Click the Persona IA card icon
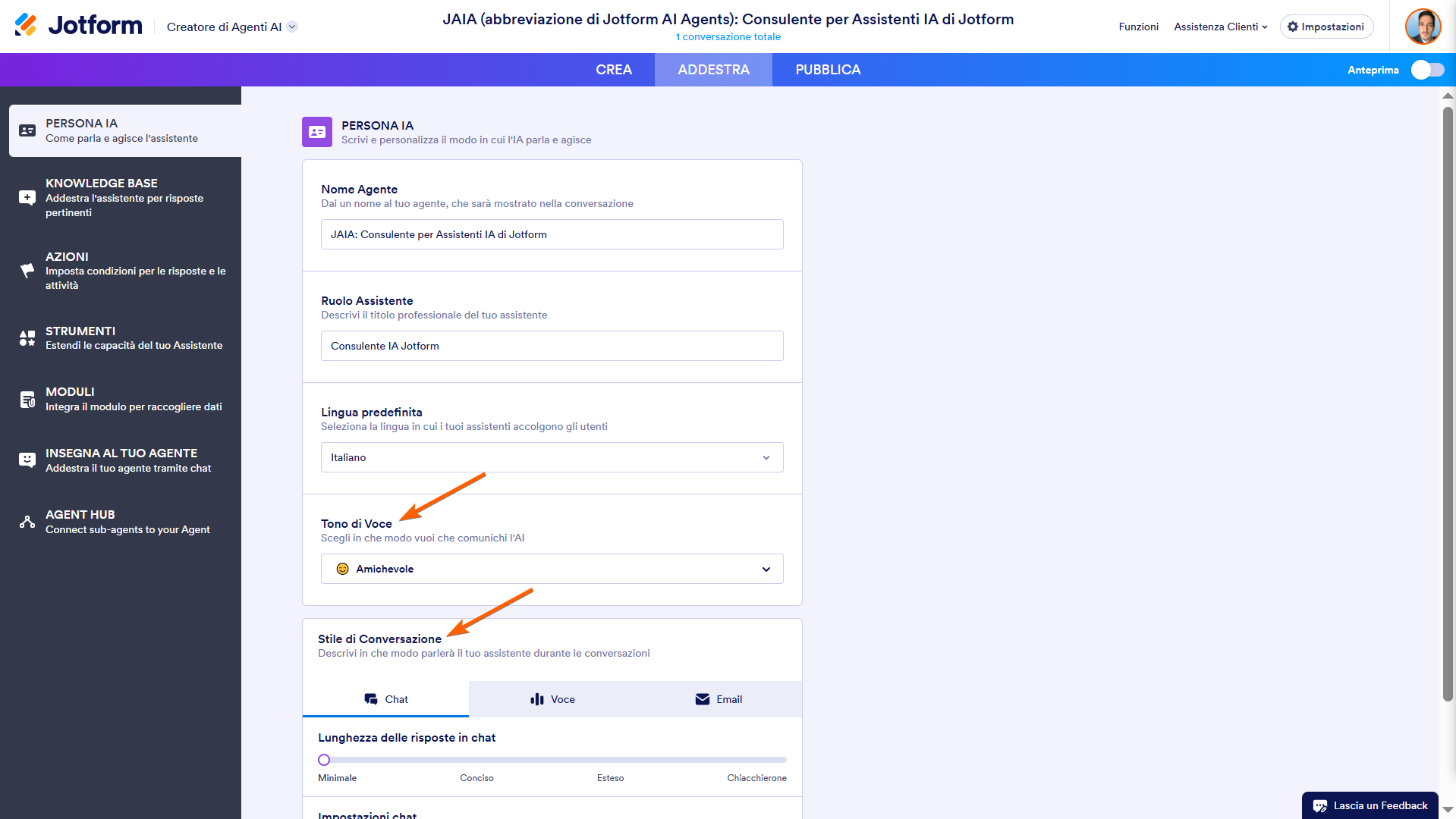This screenshot has width=1456, height=819. click(x=316, y=131)
